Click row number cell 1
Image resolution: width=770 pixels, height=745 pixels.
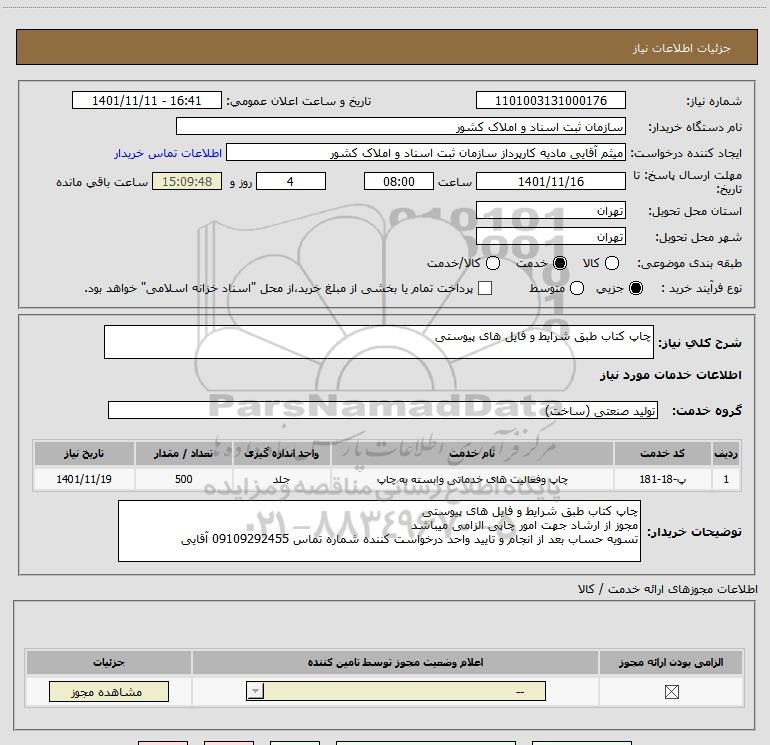[x=726, y=479]
